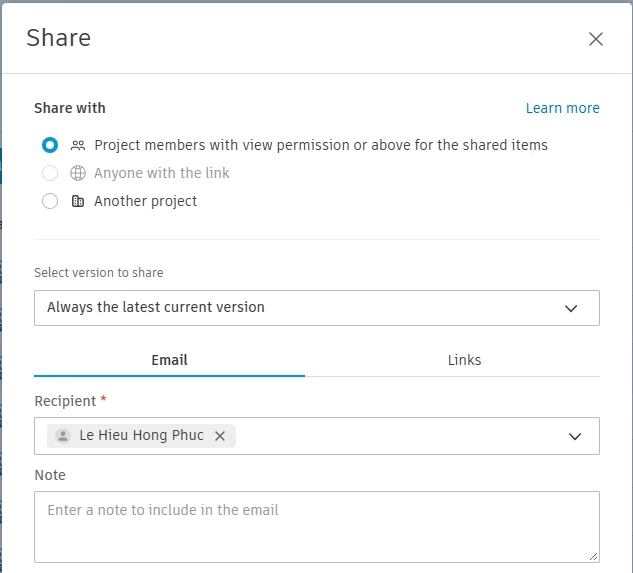Focus the Note text area

[x=317, y=527]
